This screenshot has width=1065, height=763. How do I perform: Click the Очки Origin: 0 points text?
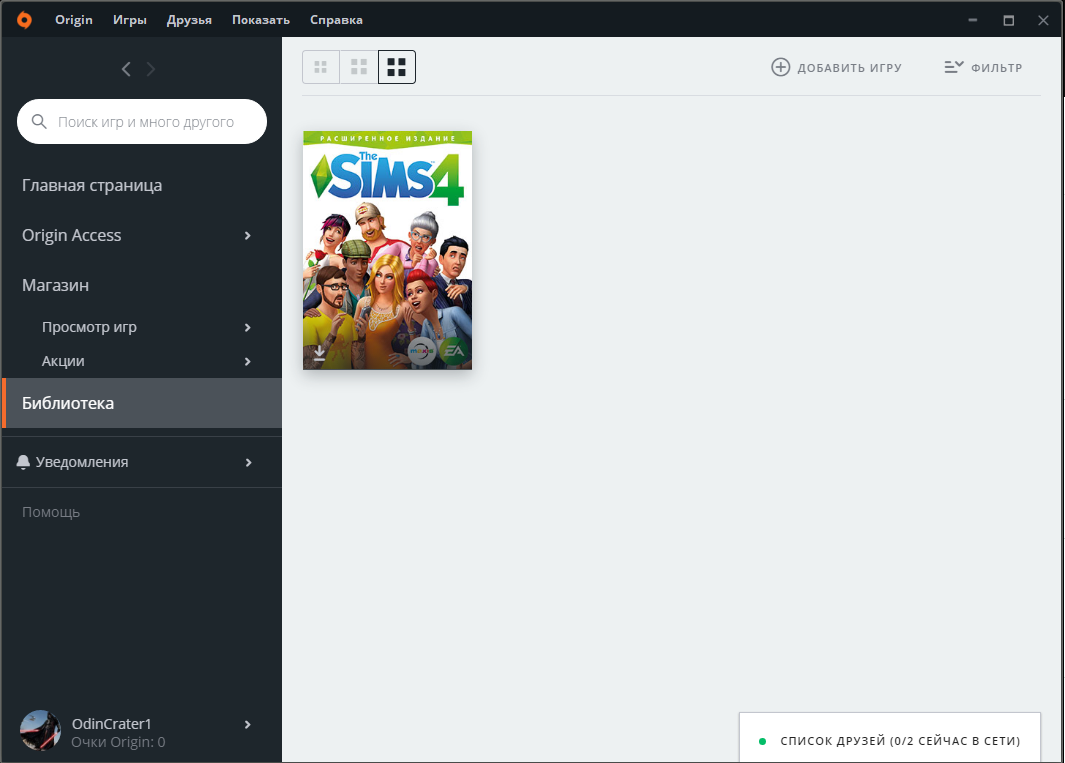click(118, 742)
